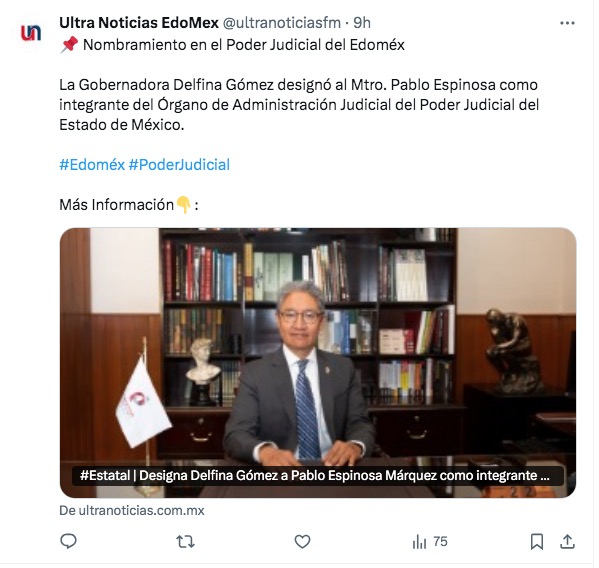Screen dimensions: 599x568
Task: Open the tweet text about Pablo Espinosa designation
Action: (x=299, y=105)
